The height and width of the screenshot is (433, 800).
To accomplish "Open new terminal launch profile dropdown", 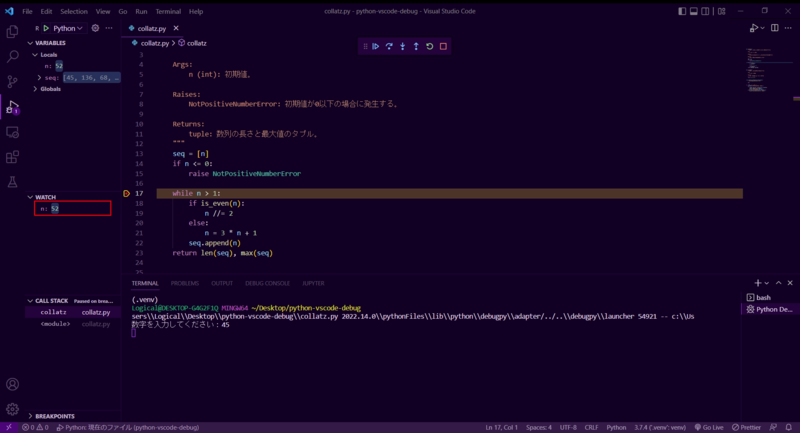I will tap(766, 283).
